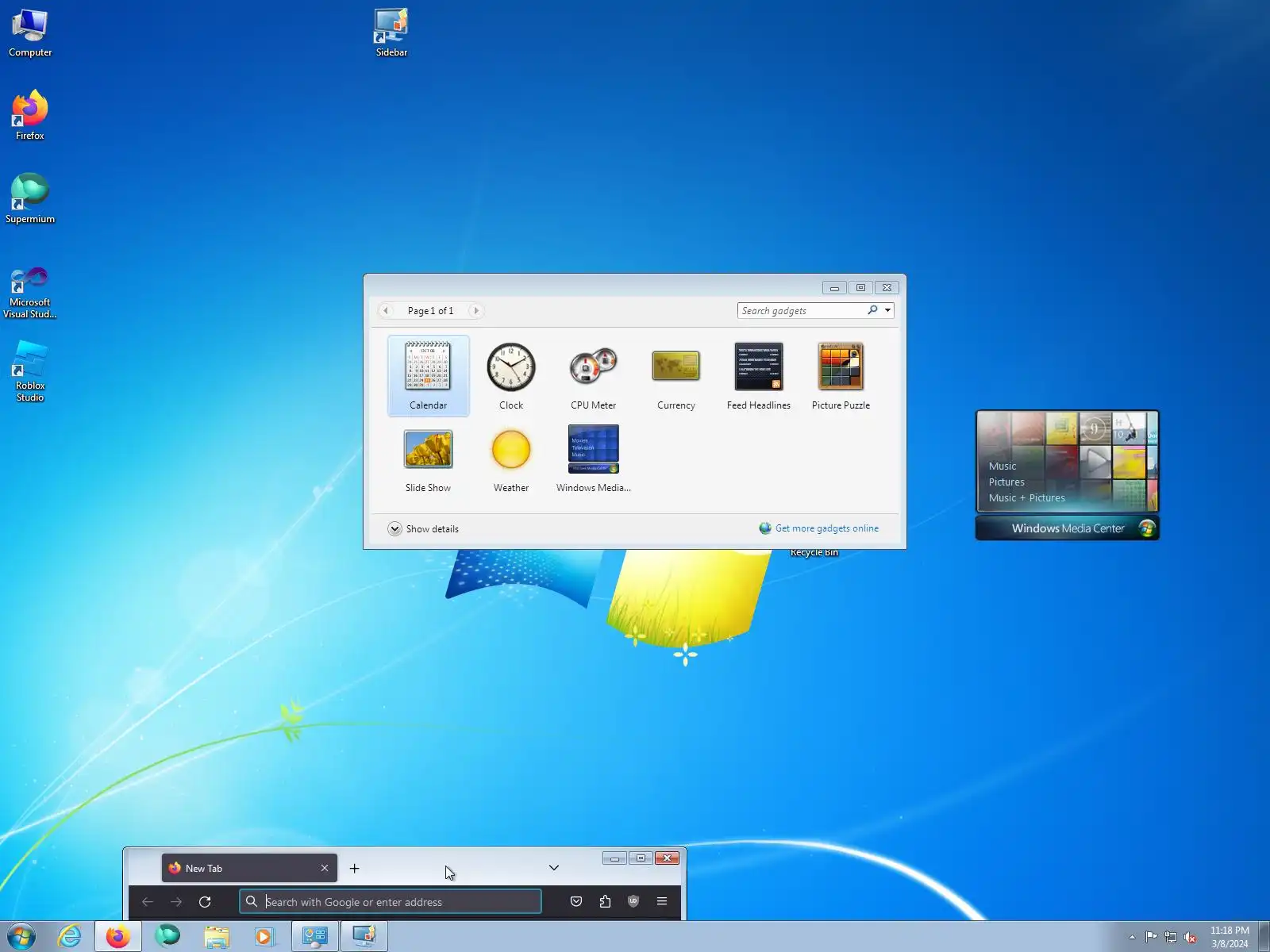
Task: Select the Windows Media Center gadget in gallery
Action: (x=593, y=459)
